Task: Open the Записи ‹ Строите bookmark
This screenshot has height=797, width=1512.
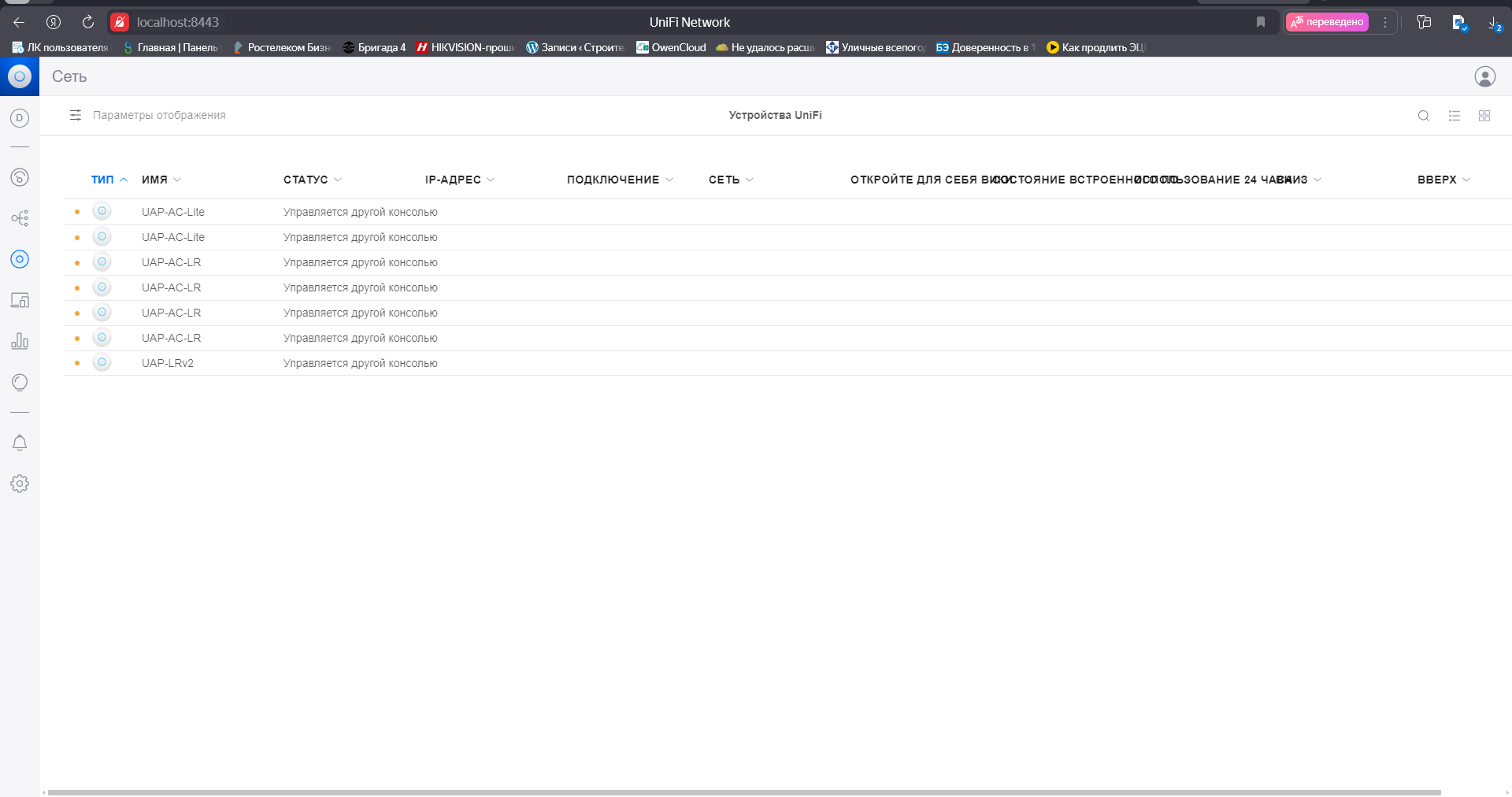Action: (x=576, y=47)
